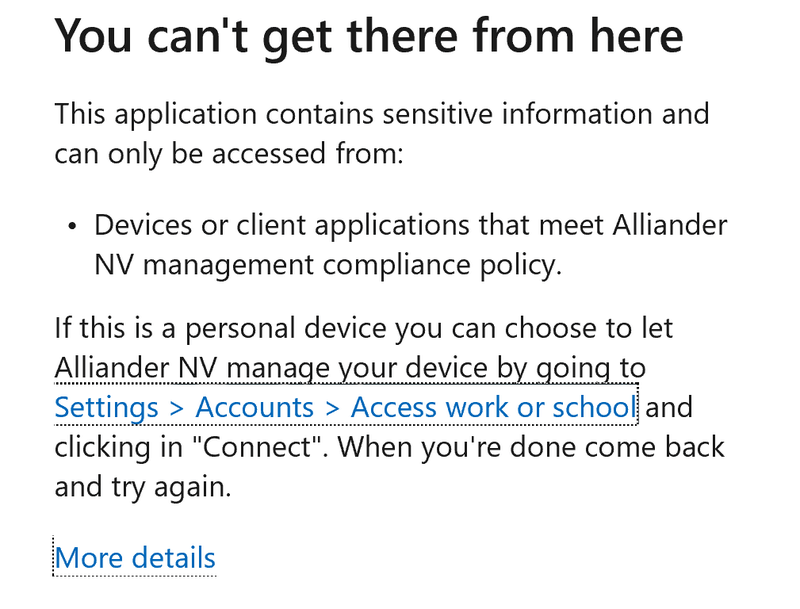Click the "You can't get there from here" heading
This screenshot has width=800, height=609.
(x=369, y=37)
